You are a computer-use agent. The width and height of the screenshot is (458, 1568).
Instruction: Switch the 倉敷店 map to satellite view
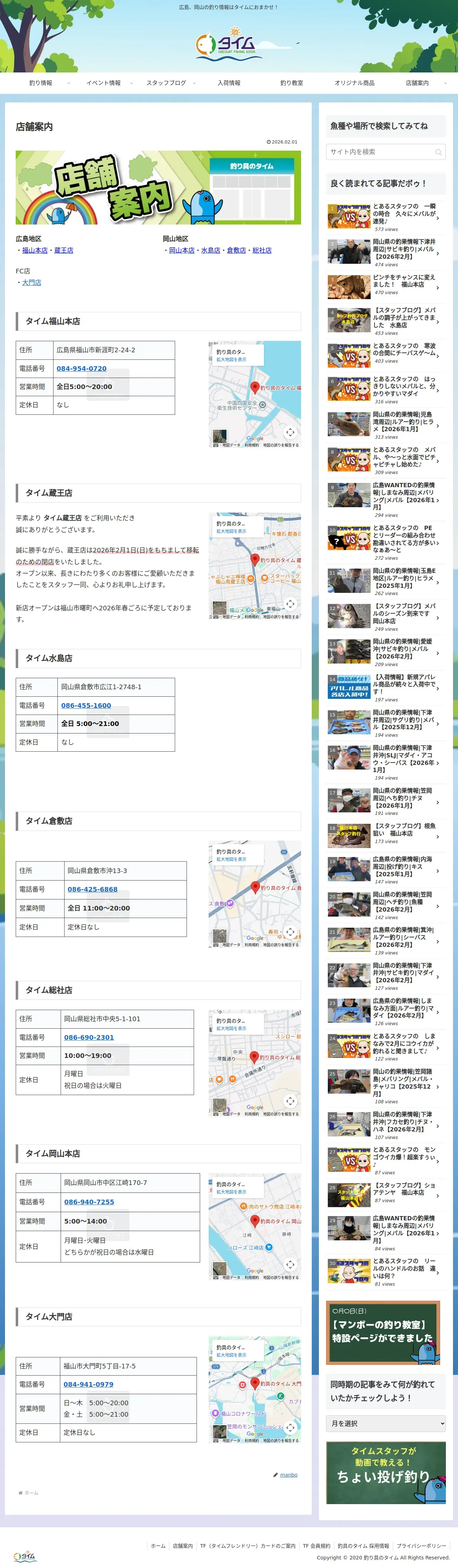[220, 936]
